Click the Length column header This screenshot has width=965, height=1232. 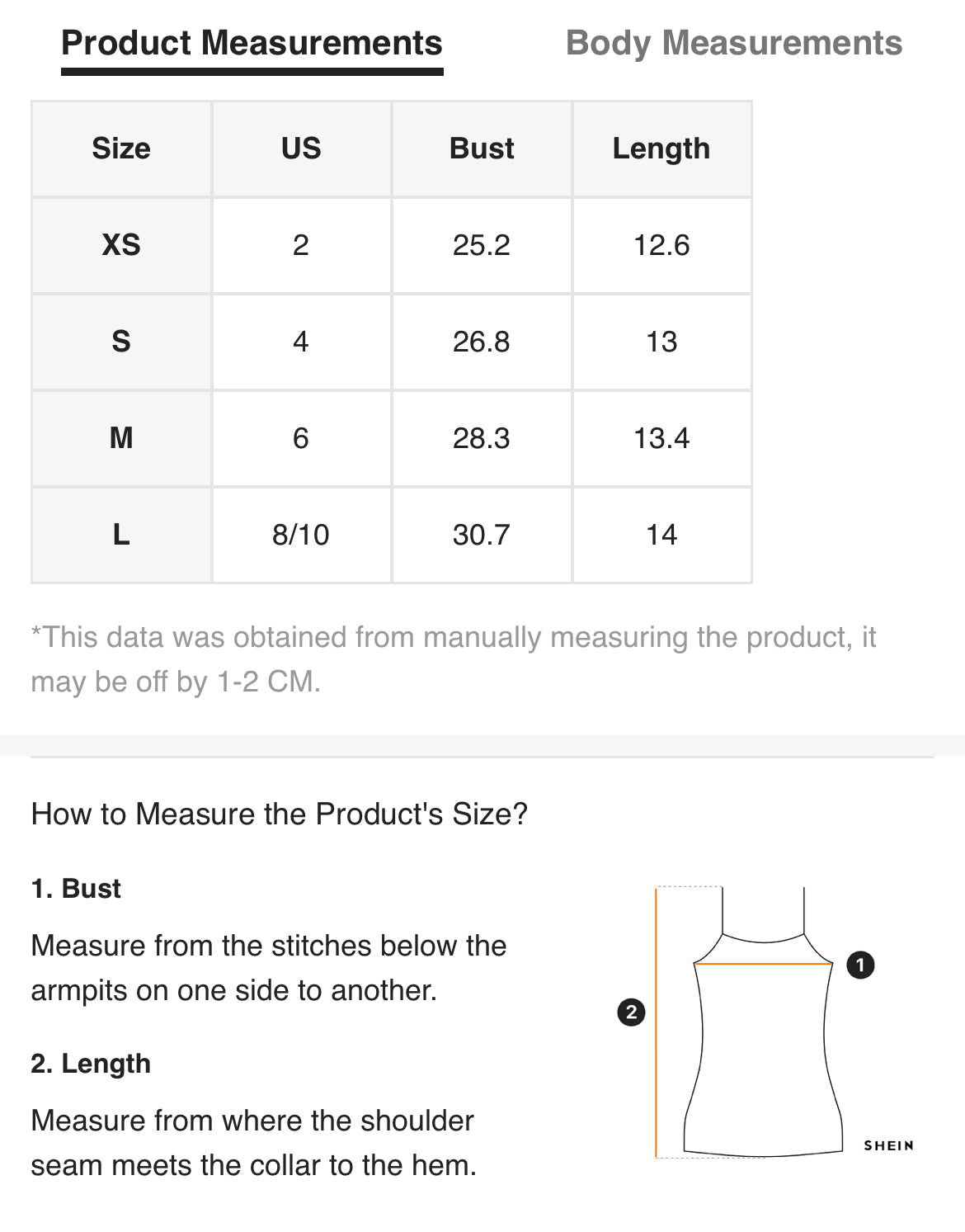(661, 149)
